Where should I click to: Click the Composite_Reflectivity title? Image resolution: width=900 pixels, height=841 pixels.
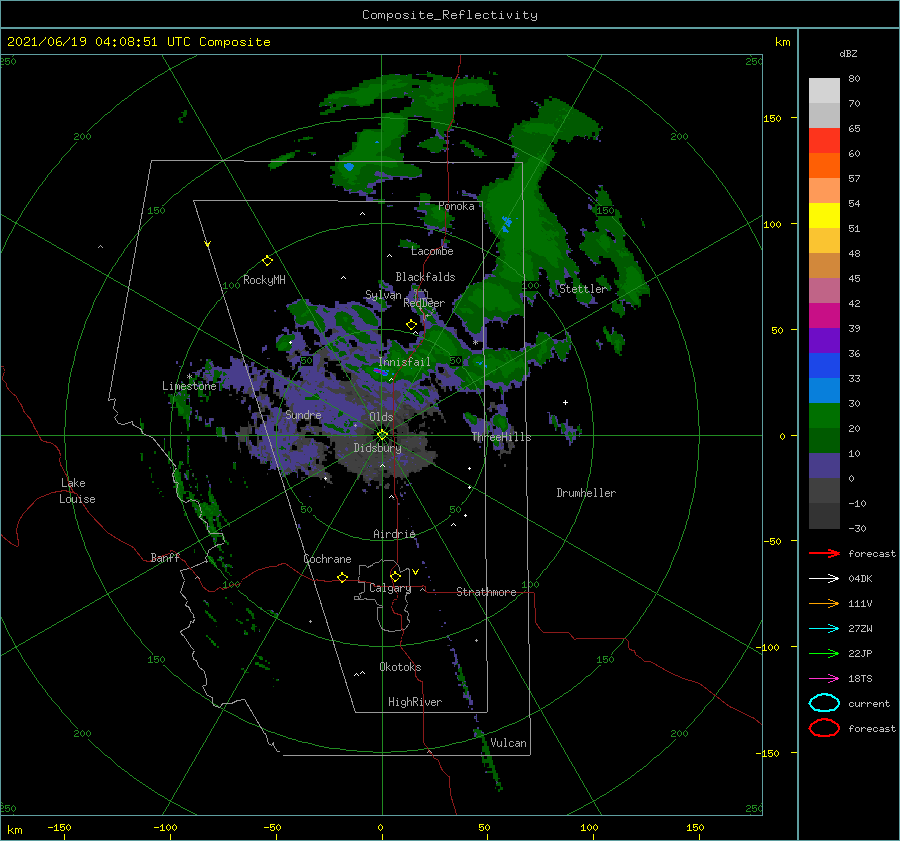tap(450, 15)
